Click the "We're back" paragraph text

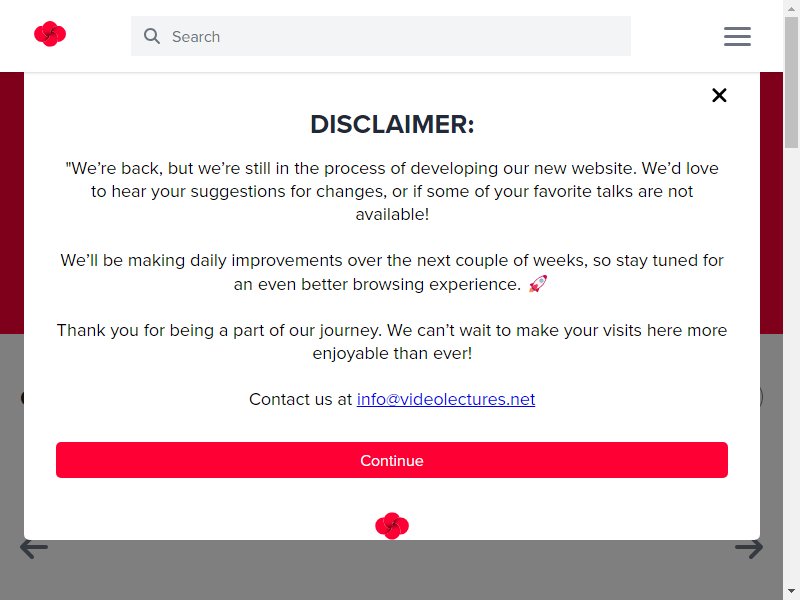392,191
